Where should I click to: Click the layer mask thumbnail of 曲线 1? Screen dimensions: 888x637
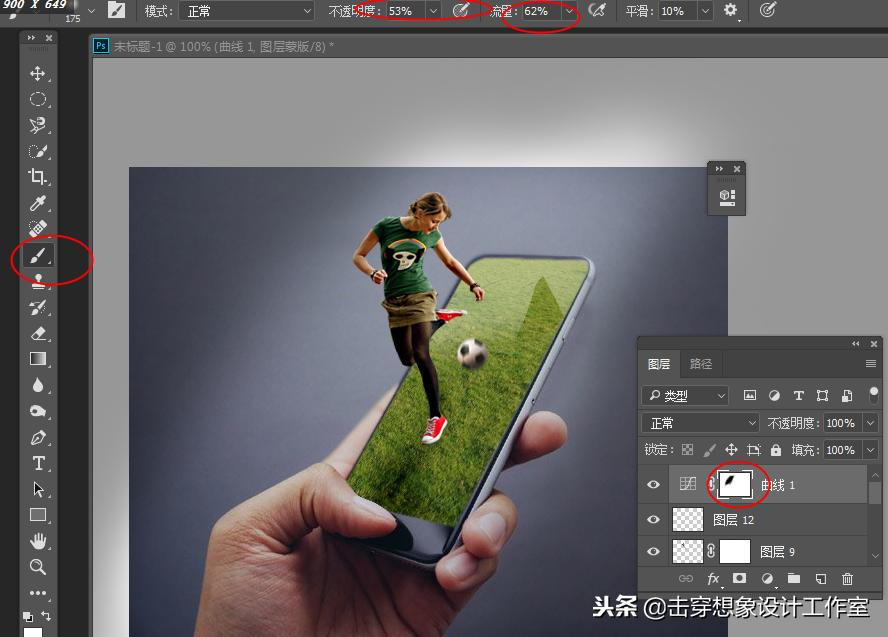tap(737, 484)
